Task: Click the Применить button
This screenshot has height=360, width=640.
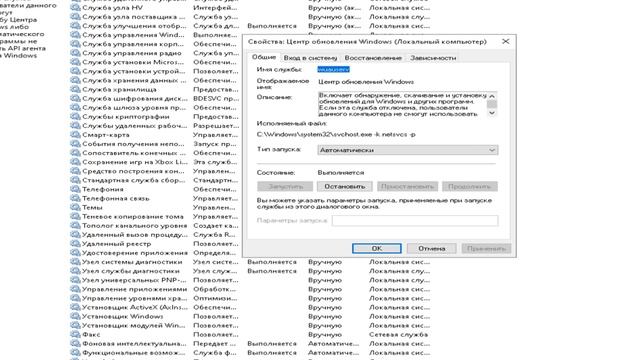Action: 486,248
